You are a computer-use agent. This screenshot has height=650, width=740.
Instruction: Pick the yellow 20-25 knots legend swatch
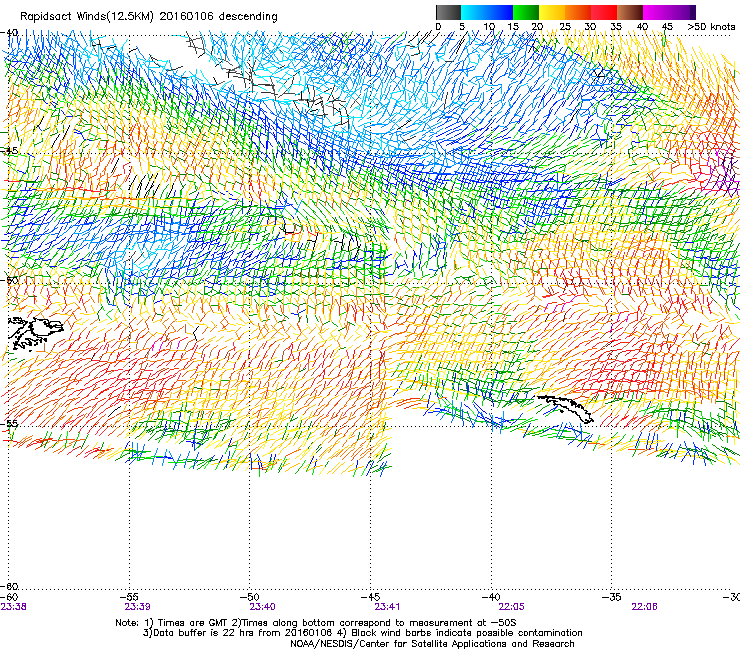tap(552, 12)
